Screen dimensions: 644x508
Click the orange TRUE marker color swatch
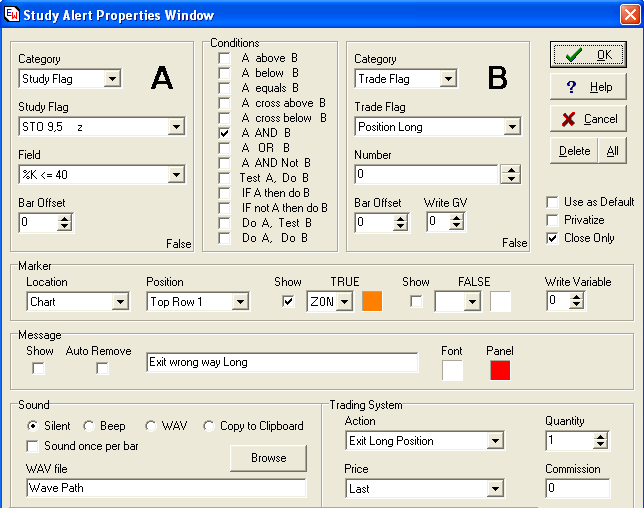click(x=372, y=301)
